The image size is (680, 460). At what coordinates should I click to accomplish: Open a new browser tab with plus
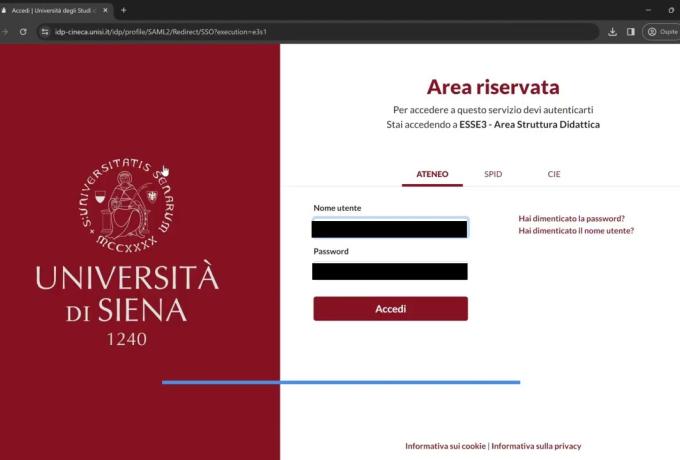point(124,10)
